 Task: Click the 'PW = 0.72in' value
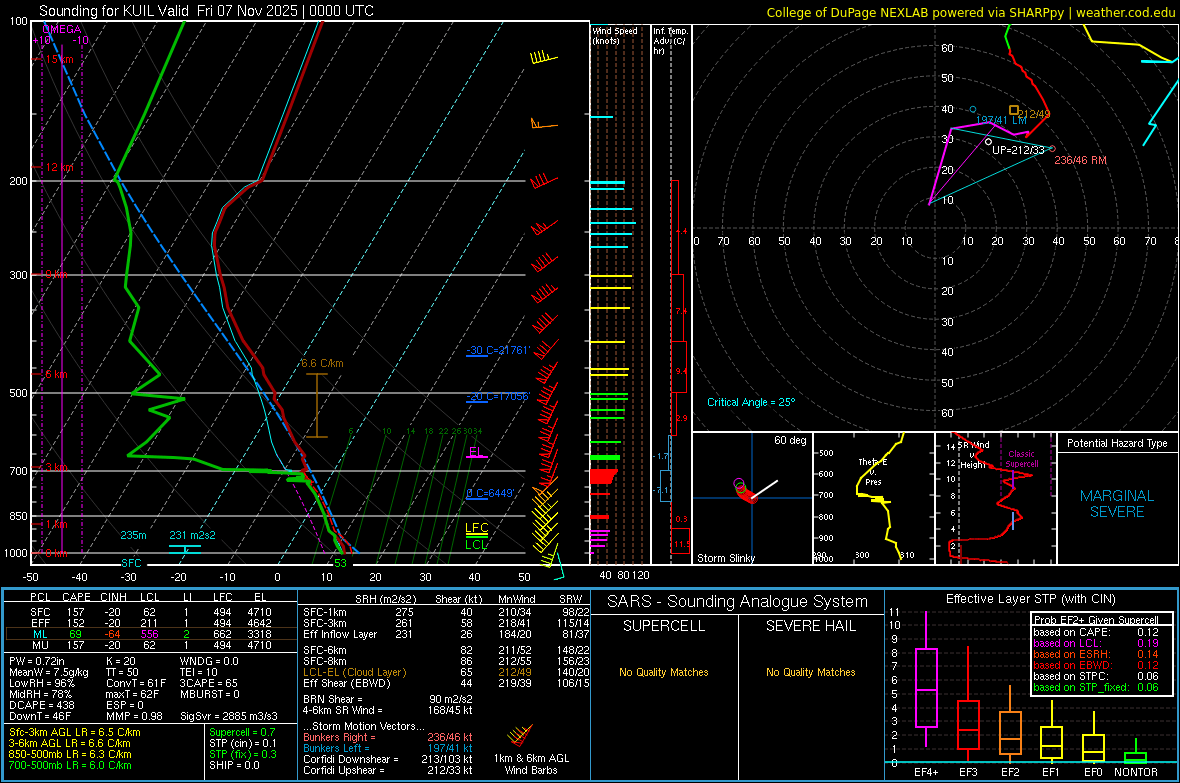click(36, 661)
